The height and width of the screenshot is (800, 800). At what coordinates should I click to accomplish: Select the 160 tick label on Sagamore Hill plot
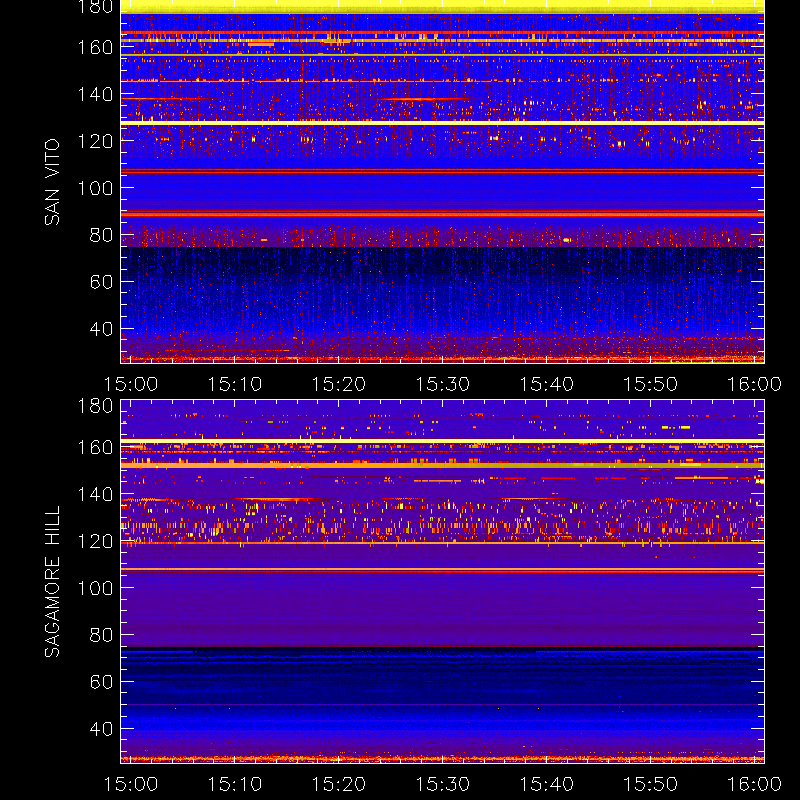coord(95,447)
